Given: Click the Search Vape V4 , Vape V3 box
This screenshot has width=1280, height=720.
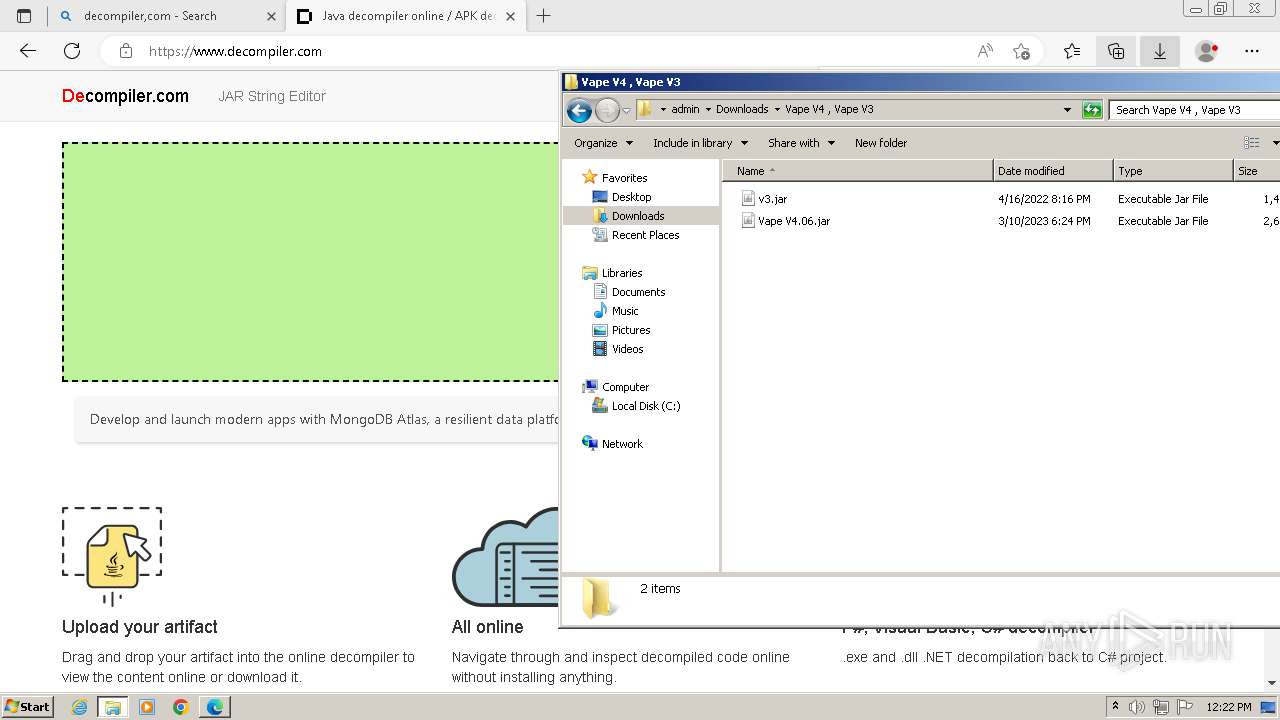Looking at the screenshot, I should click(1194, 110).
